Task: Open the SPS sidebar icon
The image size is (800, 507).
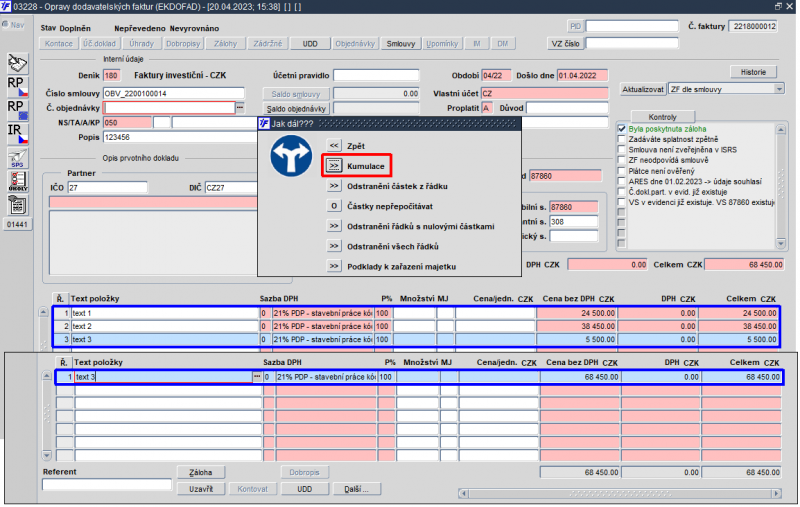Action: pos(18,158)
